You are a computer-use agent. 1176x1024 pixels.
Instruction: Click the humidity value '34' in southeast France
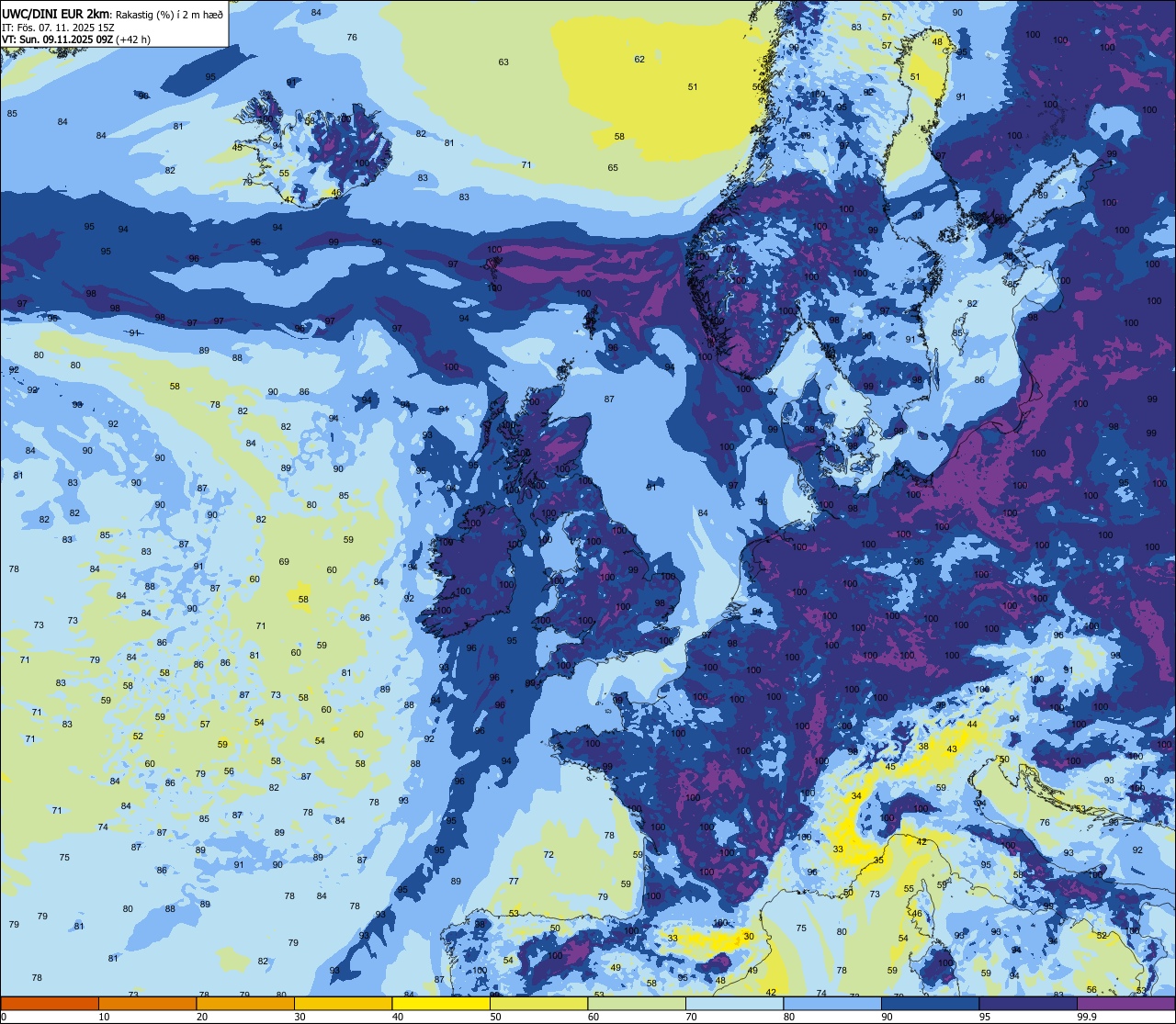pyautogui.click(x=856, y=796)
